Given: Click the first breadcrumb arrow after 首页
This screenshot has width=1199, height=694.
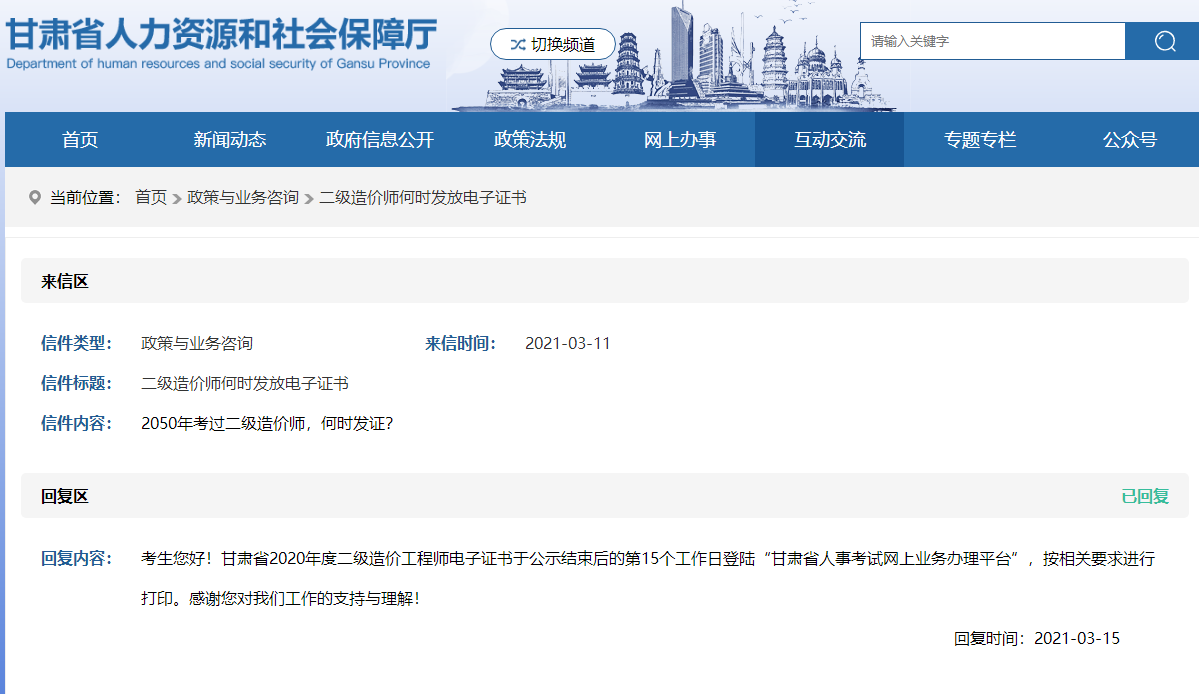Looking at the screenshot, I should click(177, 199).
